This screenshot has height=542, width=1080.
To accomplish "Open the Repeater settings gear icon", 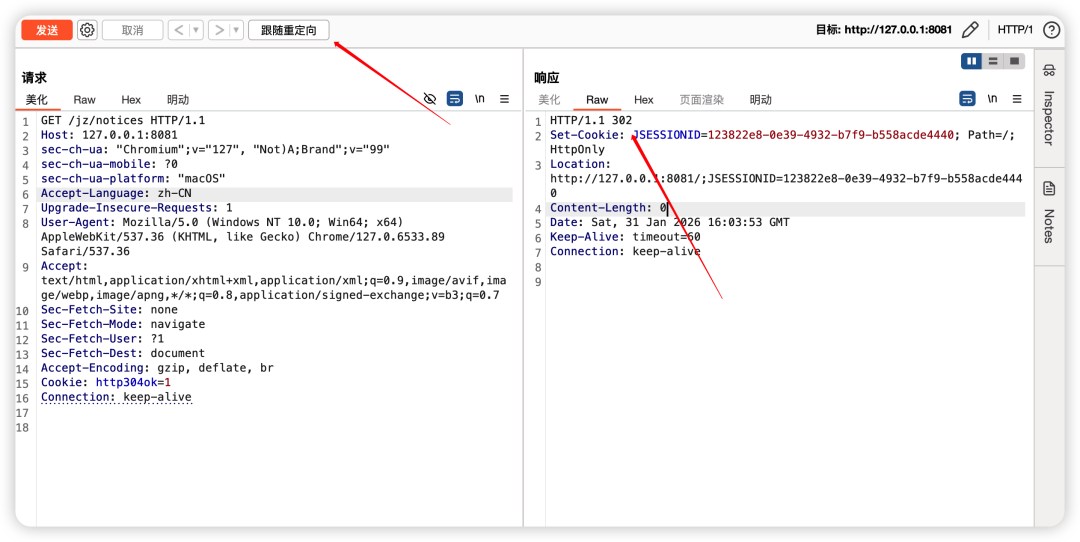I will (x=87, y=30).
